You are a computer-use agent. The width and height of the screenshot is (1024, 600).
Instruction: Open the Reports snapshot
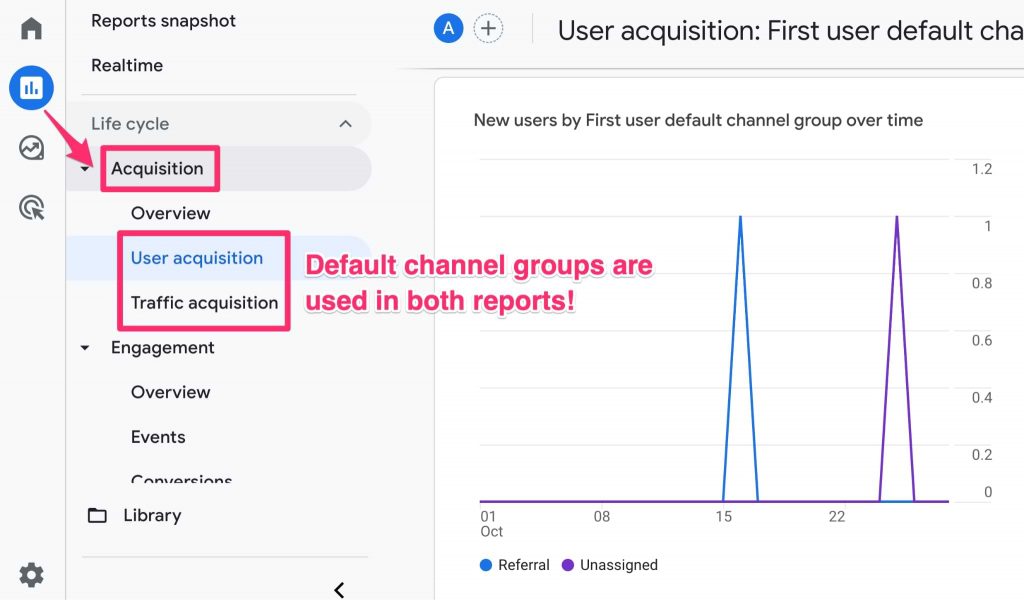[x=163, y=20]
